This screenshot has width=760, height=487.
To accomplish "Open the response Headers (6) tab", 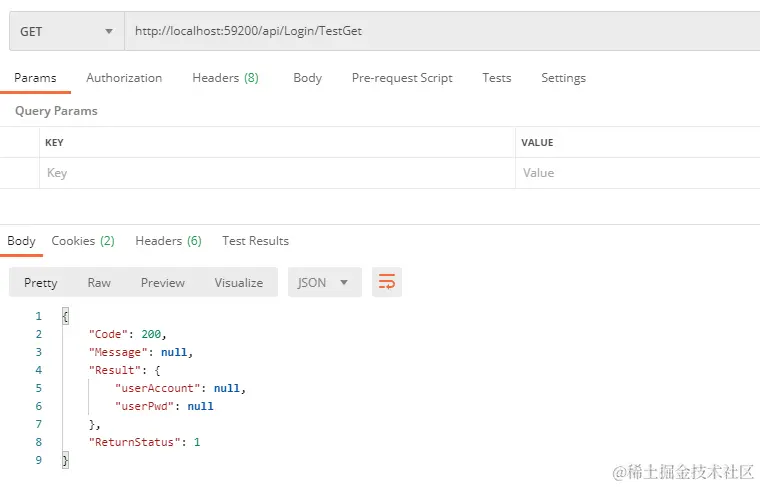I will pos(168,241).
